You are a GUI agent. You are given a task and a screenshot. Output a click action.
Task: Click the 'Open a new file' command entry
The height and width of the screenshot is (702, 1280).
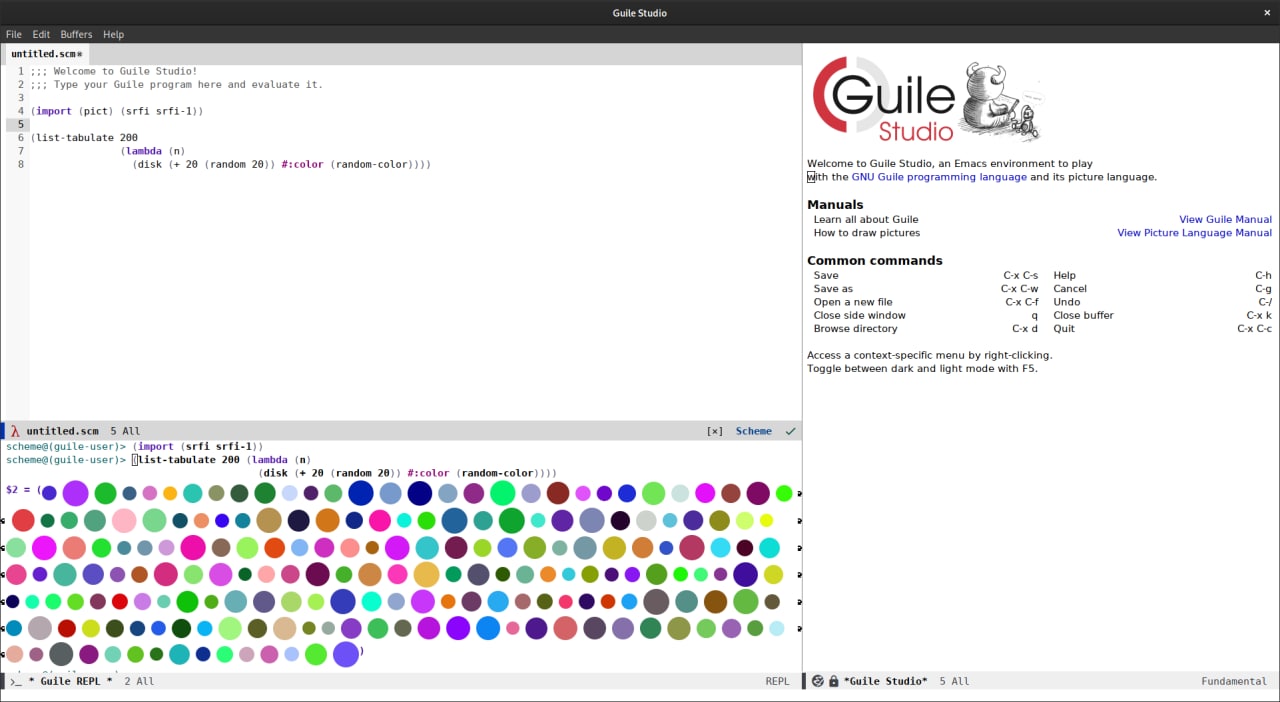coord(853,302)
